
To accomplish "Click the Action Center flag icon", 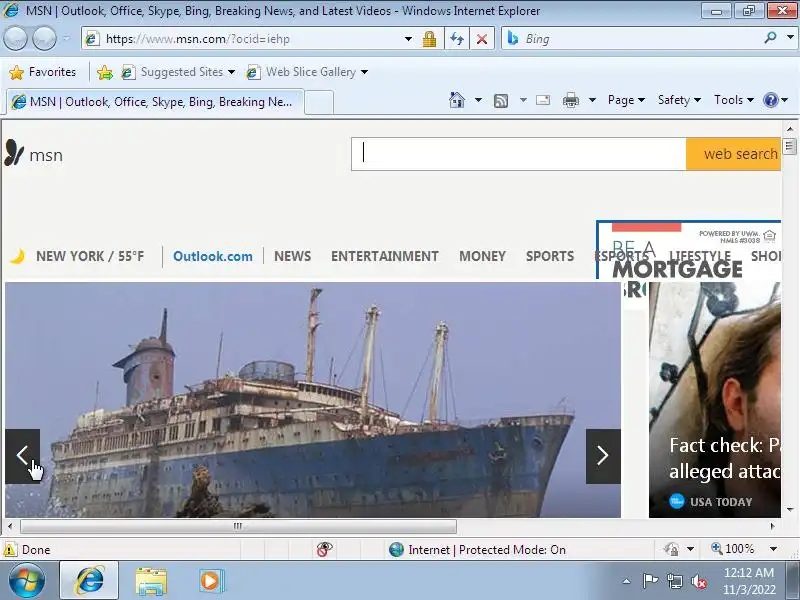I will [x=650, y=581].
